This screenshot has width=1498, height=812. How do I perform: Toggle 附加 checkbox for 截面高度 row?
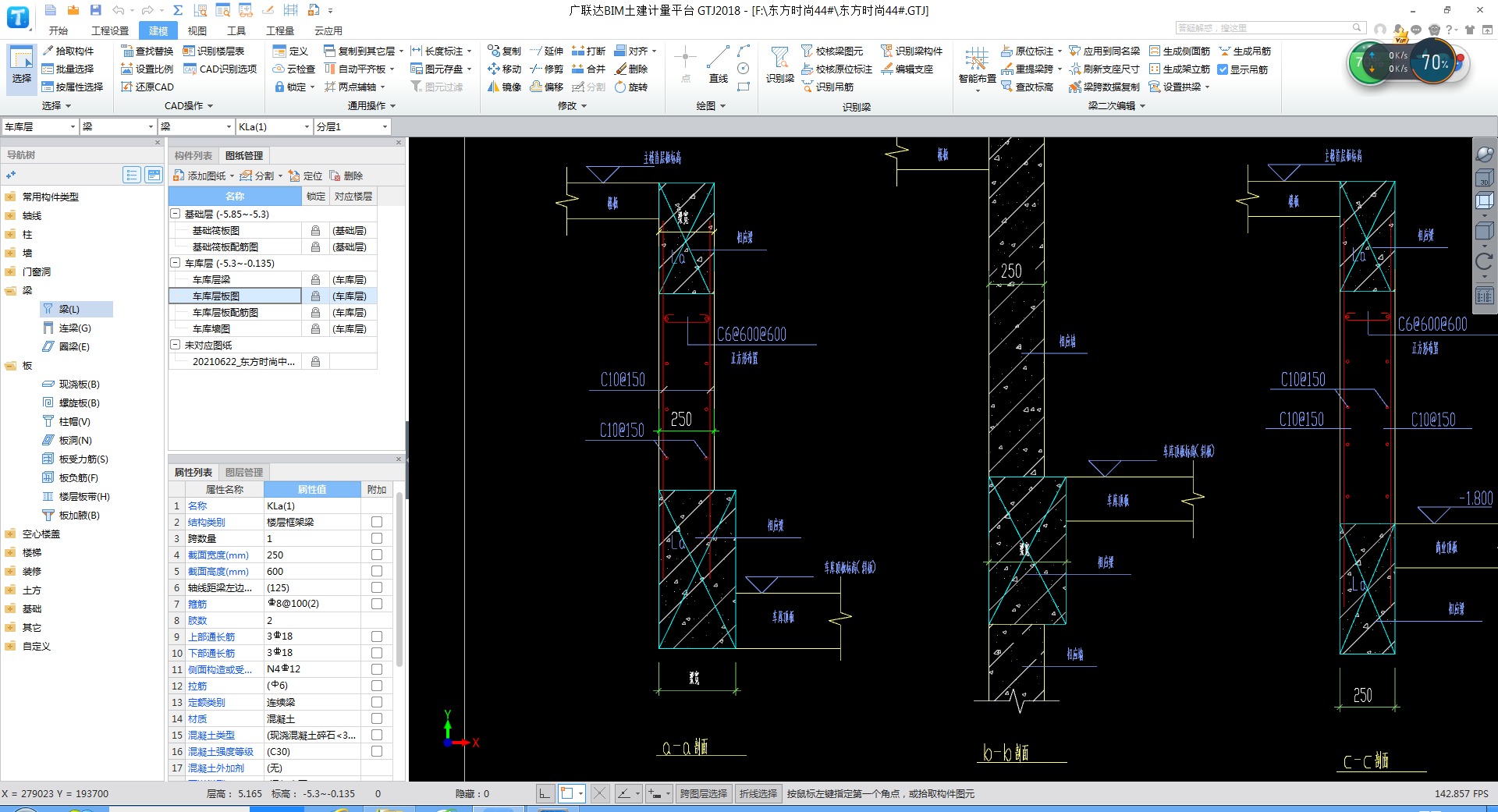coord(377,571)
